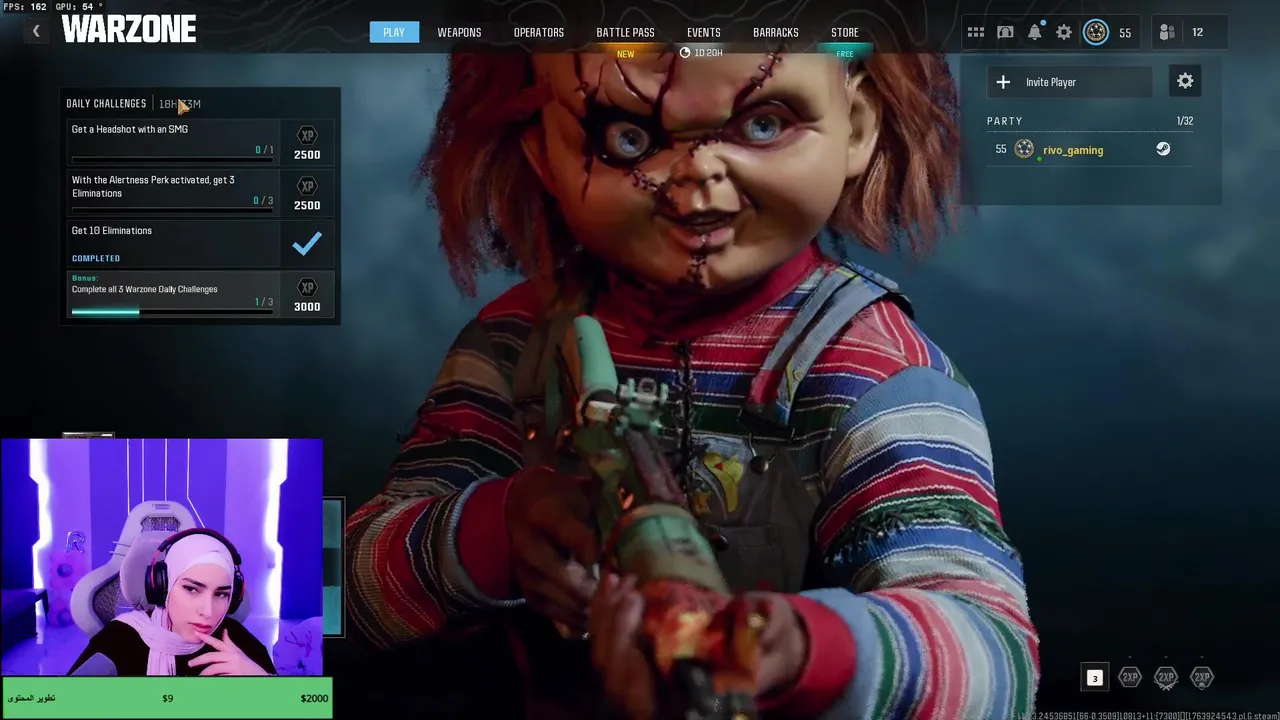Select the PLAY tab

(x=394, y=32)
